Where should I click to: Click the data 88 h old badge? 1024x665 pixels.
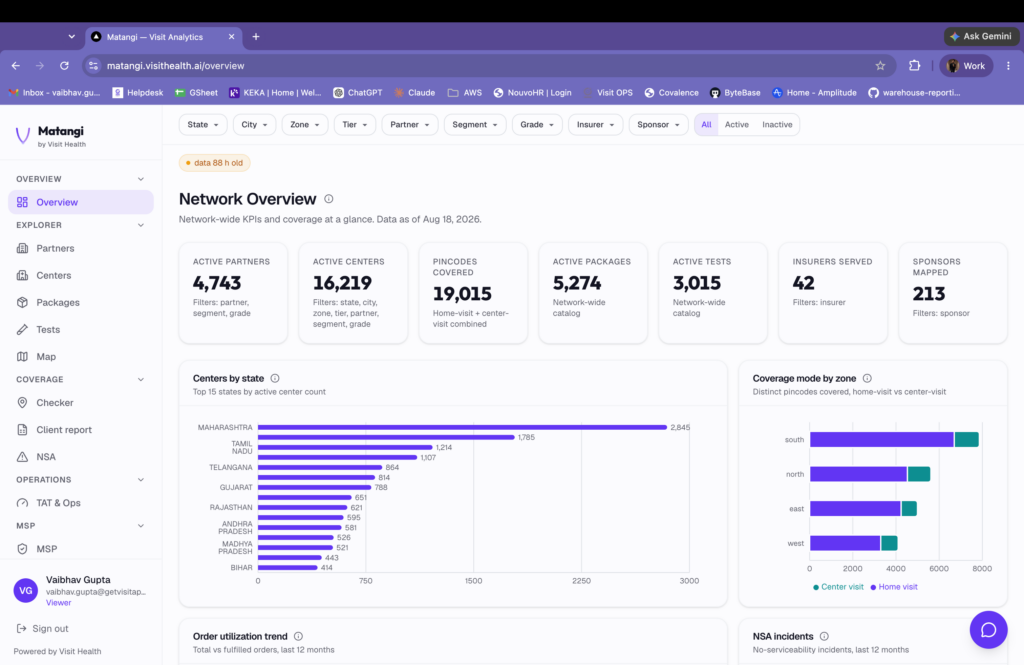coord(214,163)
